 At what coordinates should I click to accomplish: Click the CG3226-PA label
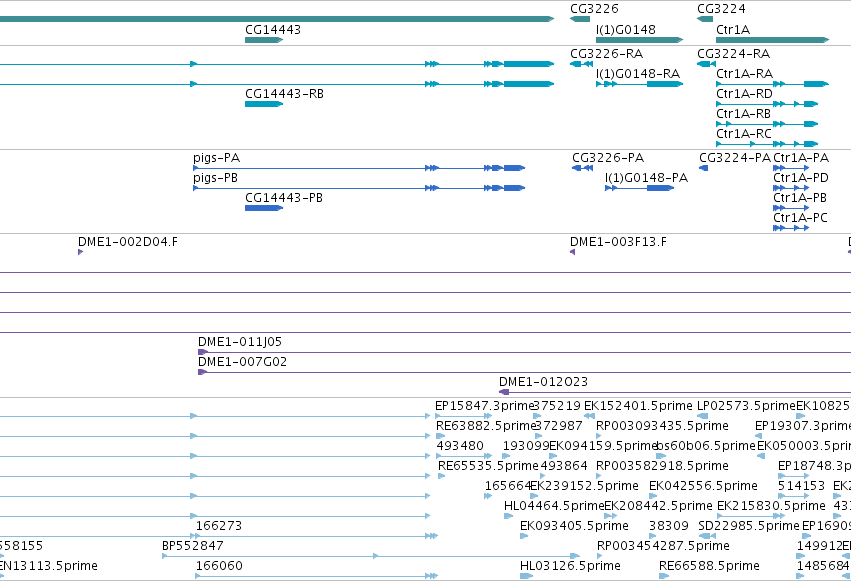pos(608,158)
